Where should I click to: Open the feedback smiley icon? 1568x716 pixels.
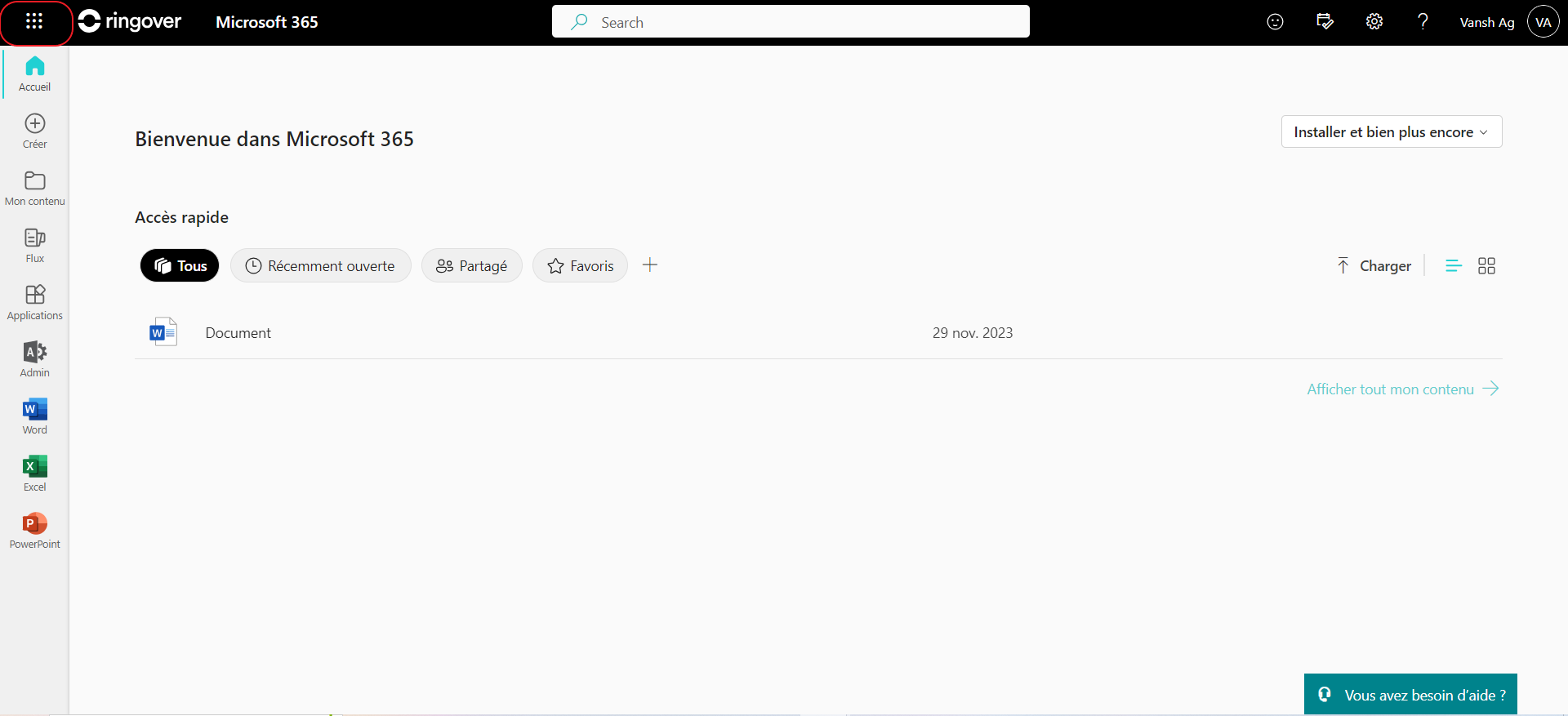point(1275,22)
